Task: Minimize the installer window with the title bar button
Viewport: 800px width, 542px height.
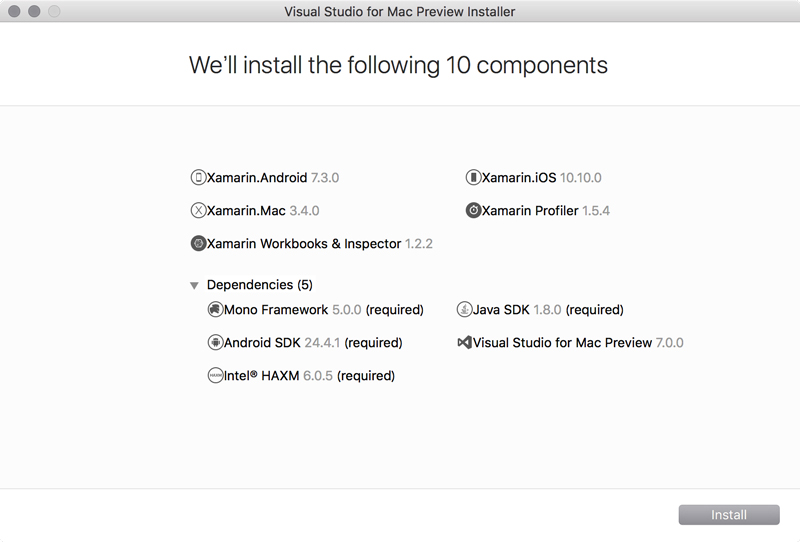Action: [x=34, y=11]
